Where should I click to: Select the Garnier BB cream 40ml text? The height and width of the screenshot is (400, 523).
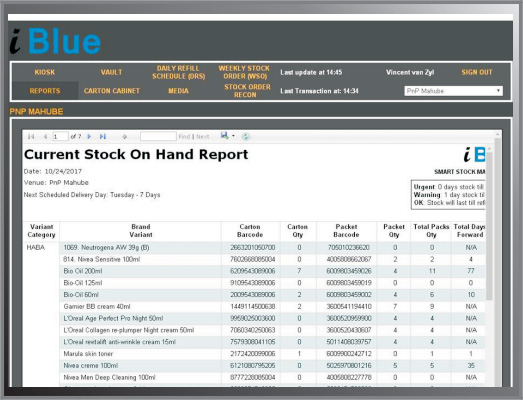(x=97, y=307)
